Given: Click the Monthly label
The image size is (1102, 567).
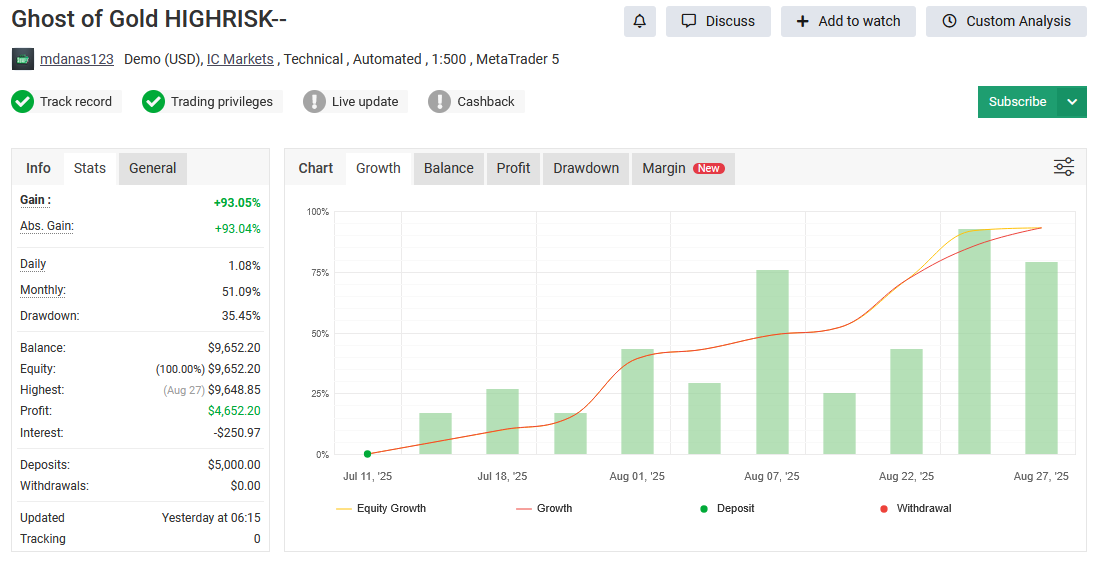Looking at the screenshot, I should click(x=43, y=290).
